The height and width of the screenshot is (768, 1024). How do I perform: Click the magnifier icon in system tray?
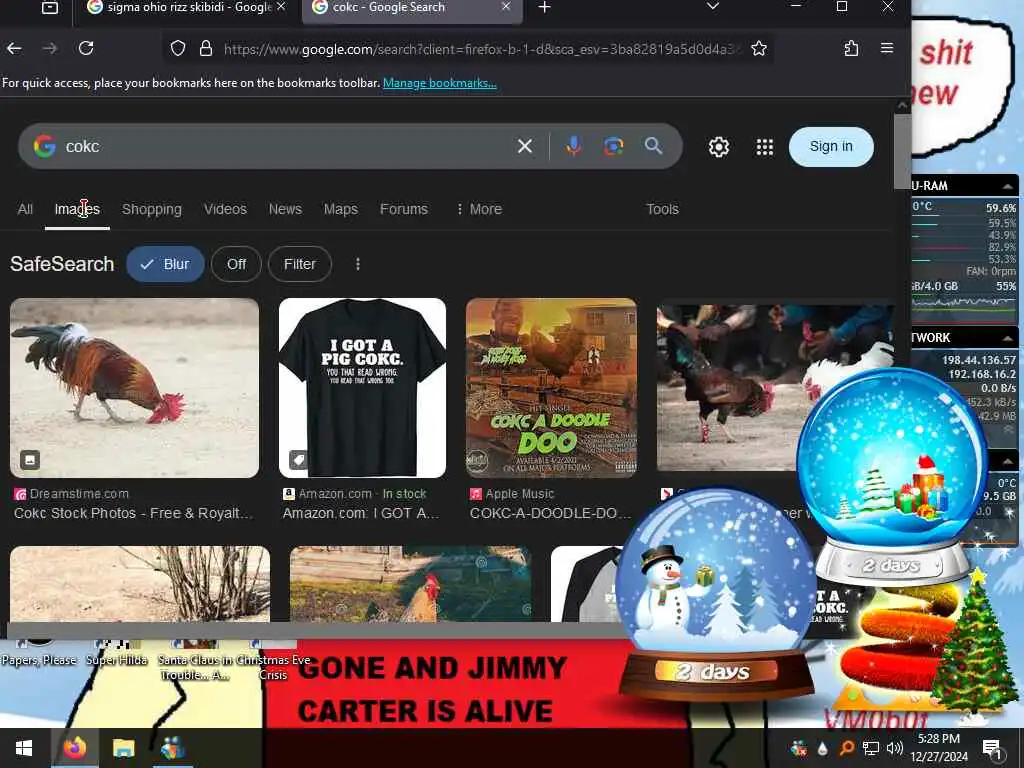point(846,748)
